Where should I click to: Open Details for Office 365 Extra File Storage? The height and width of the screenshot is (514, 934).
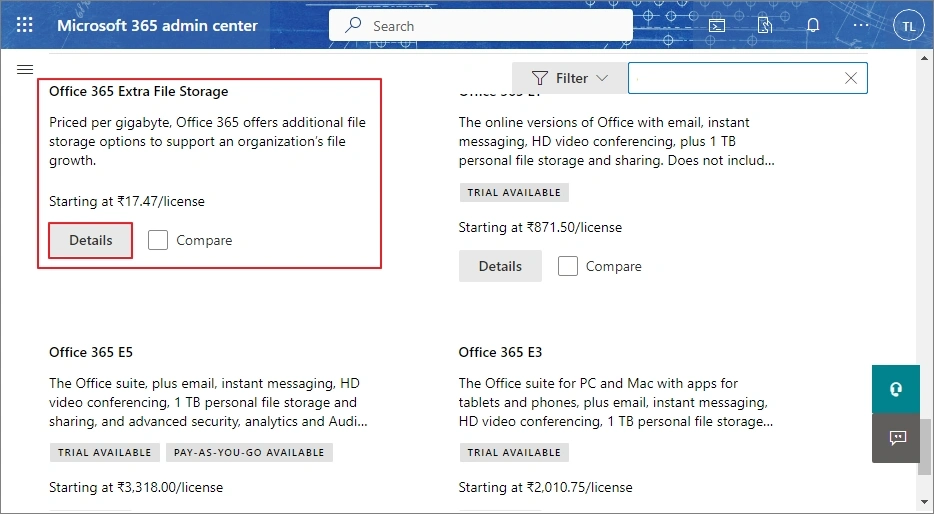(91, 240)
